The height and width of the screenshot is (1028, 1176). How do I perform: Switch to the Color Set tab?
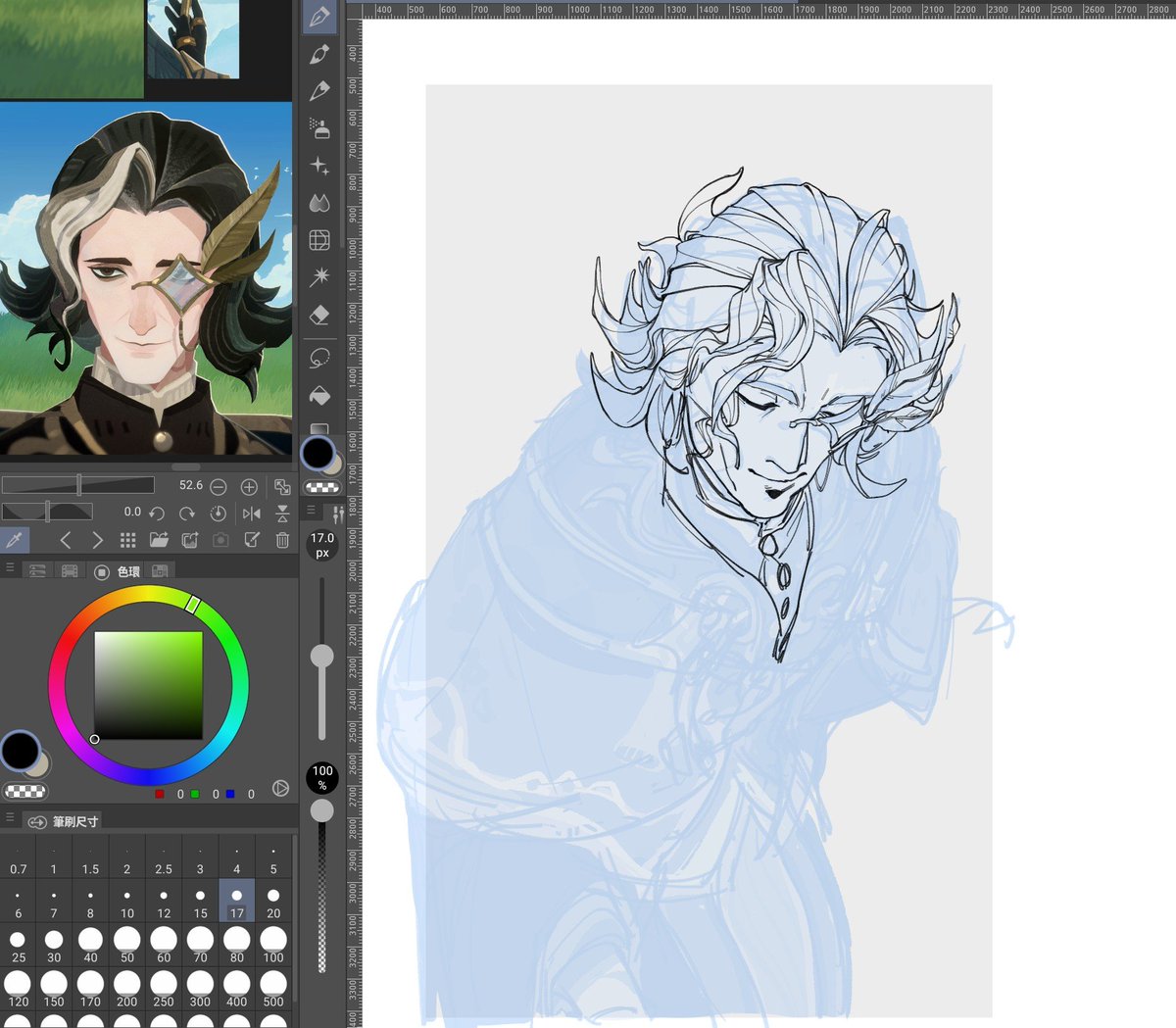70,570
